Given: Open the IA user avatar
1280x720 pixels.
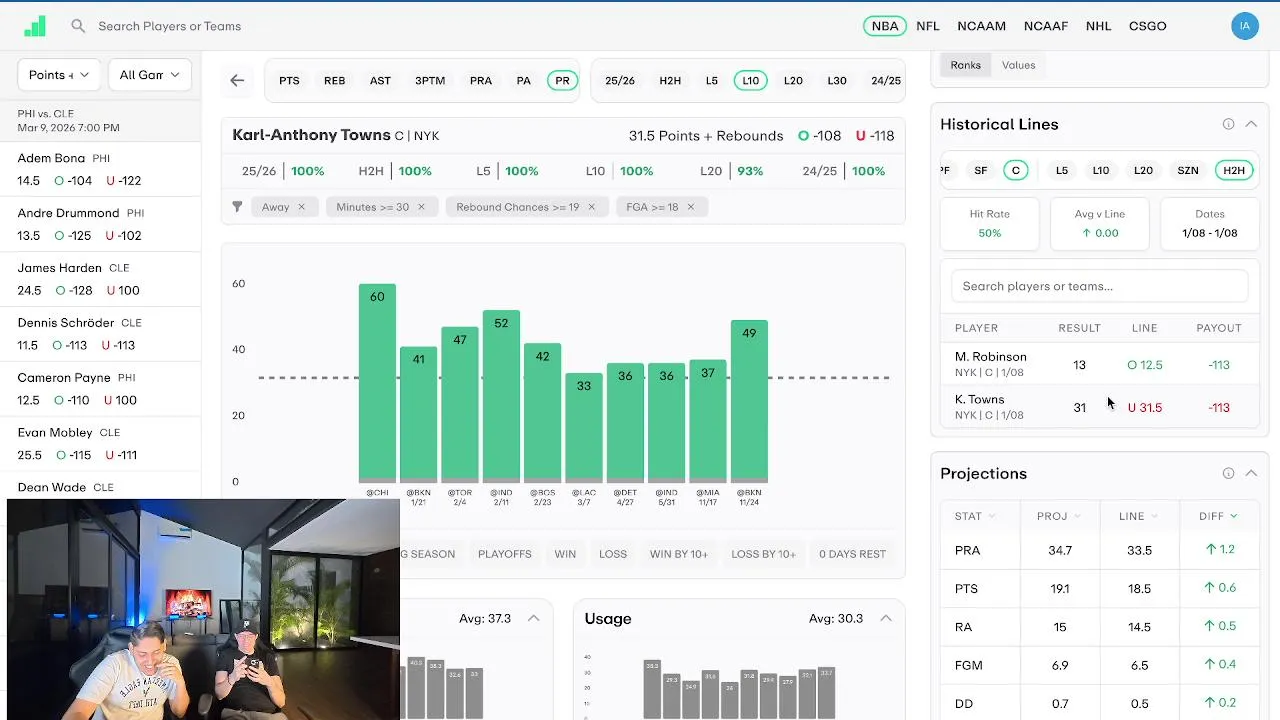Looking at the screenshot, I should [x=1245, y=26].
